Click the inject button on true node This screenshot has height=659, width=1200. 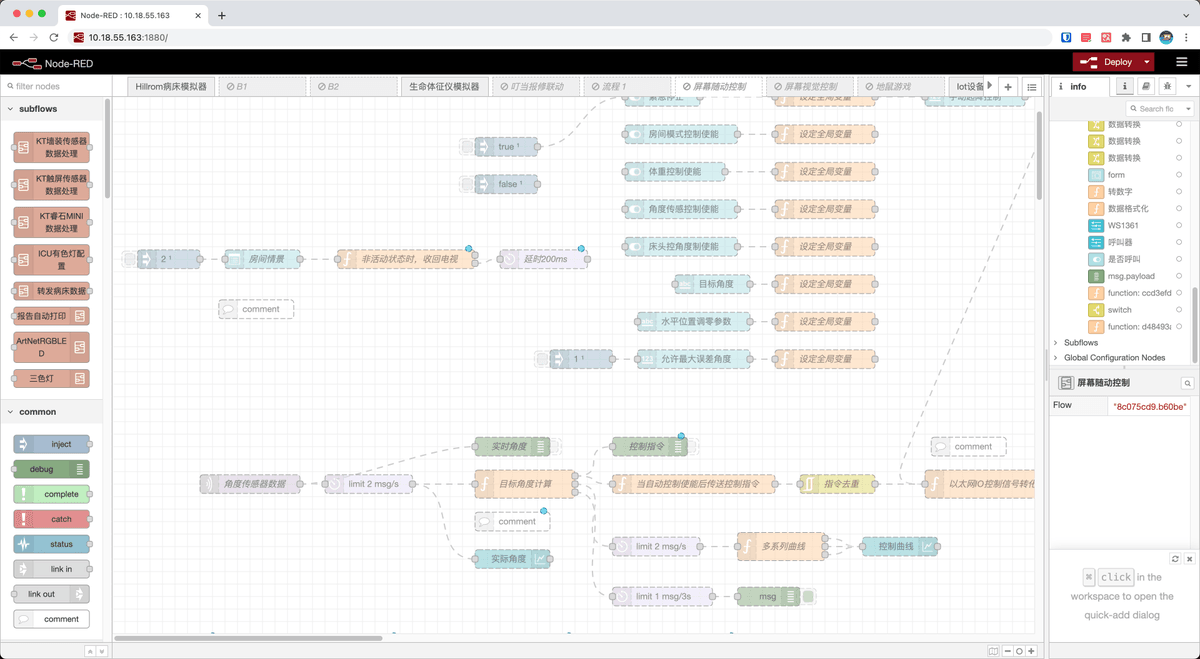[467, 147]
